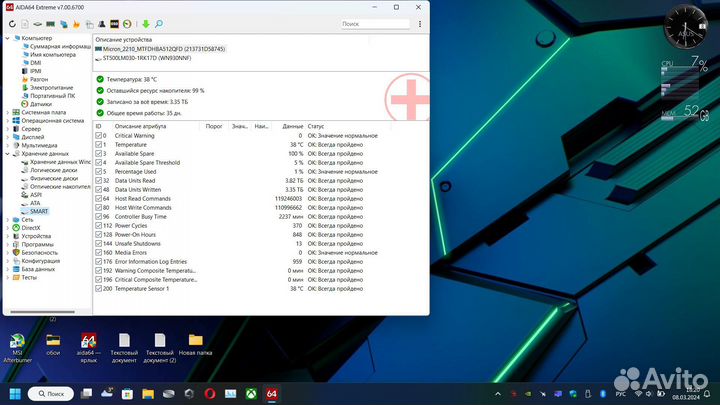
Task: Open Xbox app from taskbar
Action: coord(251,394)
